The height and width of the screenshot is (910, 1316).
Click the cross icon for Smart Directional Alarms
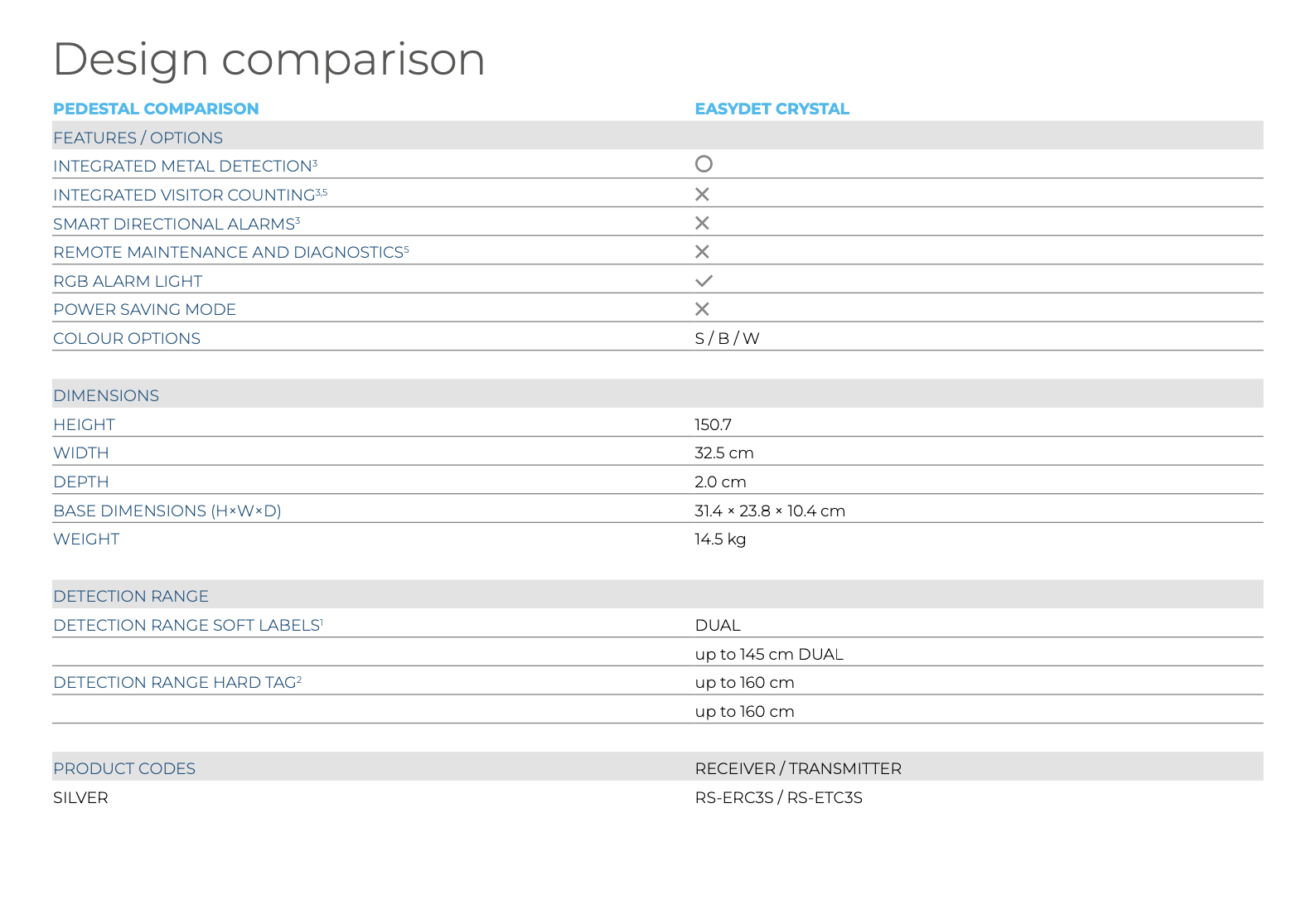click(x=702, y=223)
